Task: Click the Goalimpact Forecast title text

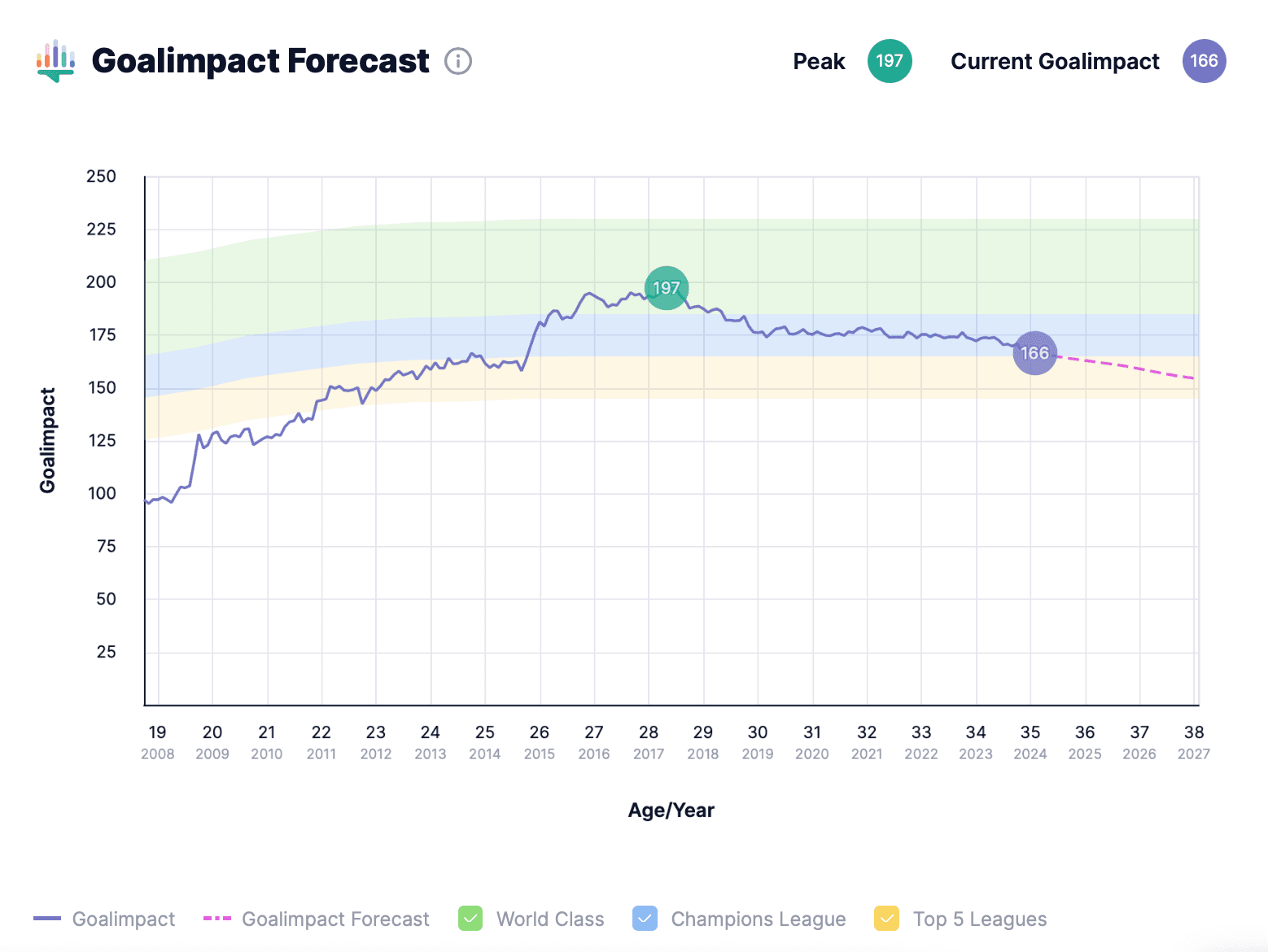Action: [260, 60]
